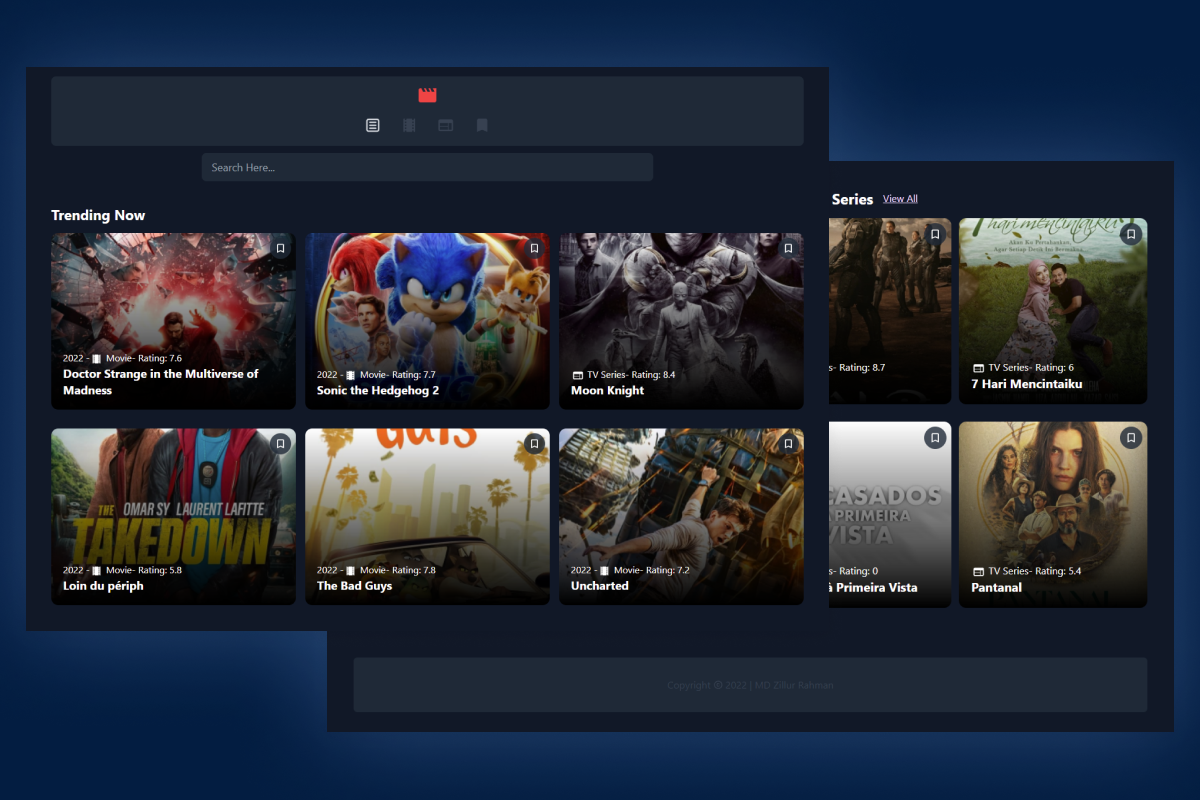Select the 'à Primeira Vista' title text
Viewport: 1200px width, 800px height.
click(x=873, y=588)
